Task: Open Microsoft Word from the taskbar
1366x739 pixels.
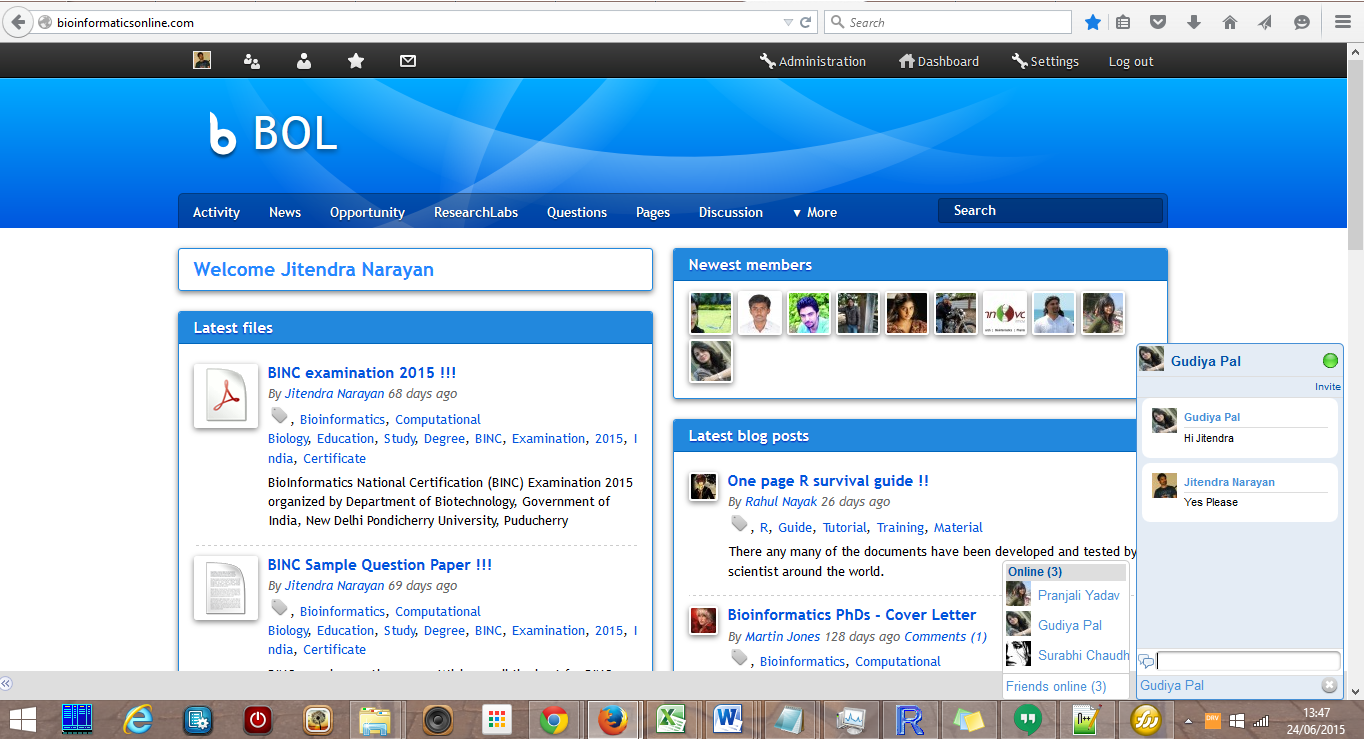Action: click(x=730, y=719)
